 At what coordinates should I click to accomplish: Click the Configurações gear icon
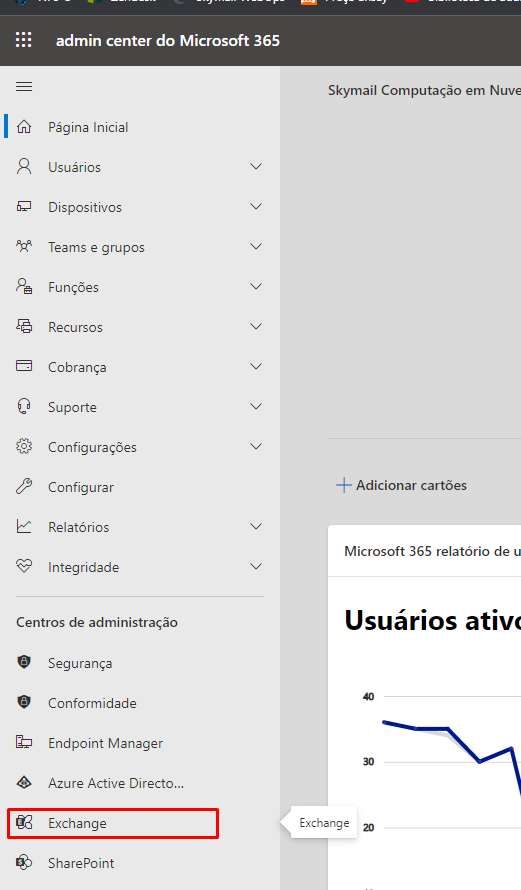[x=24, y=446]
